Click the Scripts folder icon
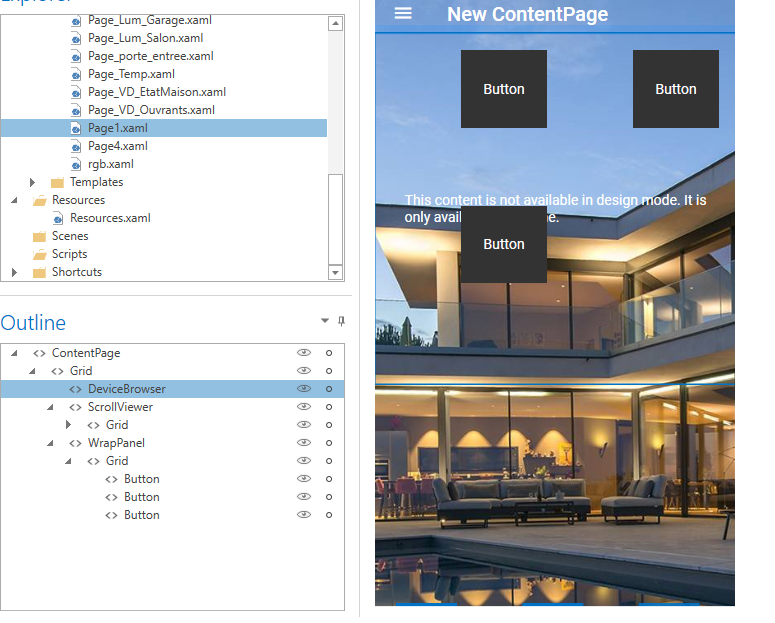 click(x=40, y=255)
